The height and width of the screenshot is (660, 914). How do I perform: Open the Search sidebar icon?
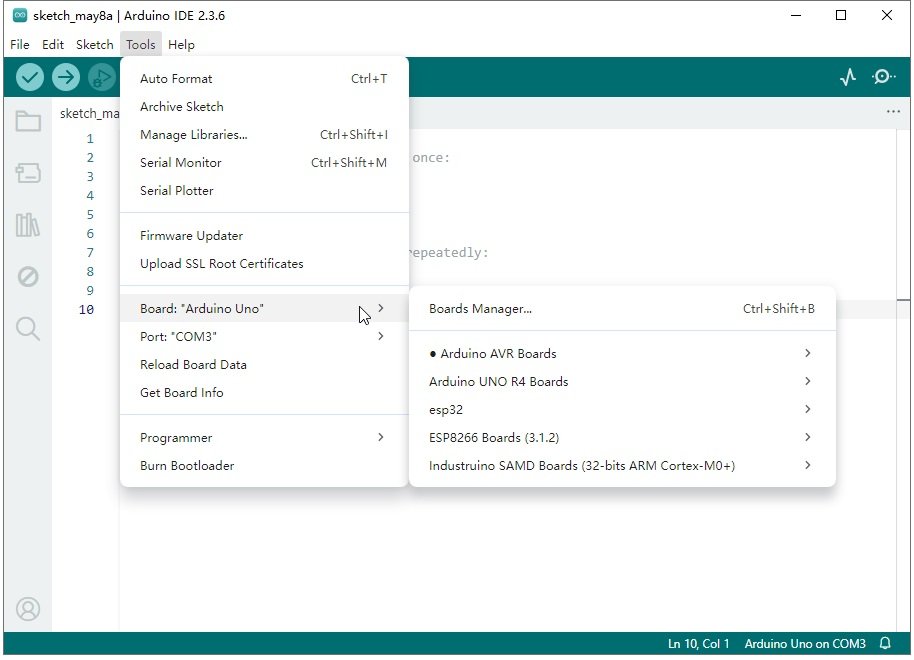click(28, 329)
